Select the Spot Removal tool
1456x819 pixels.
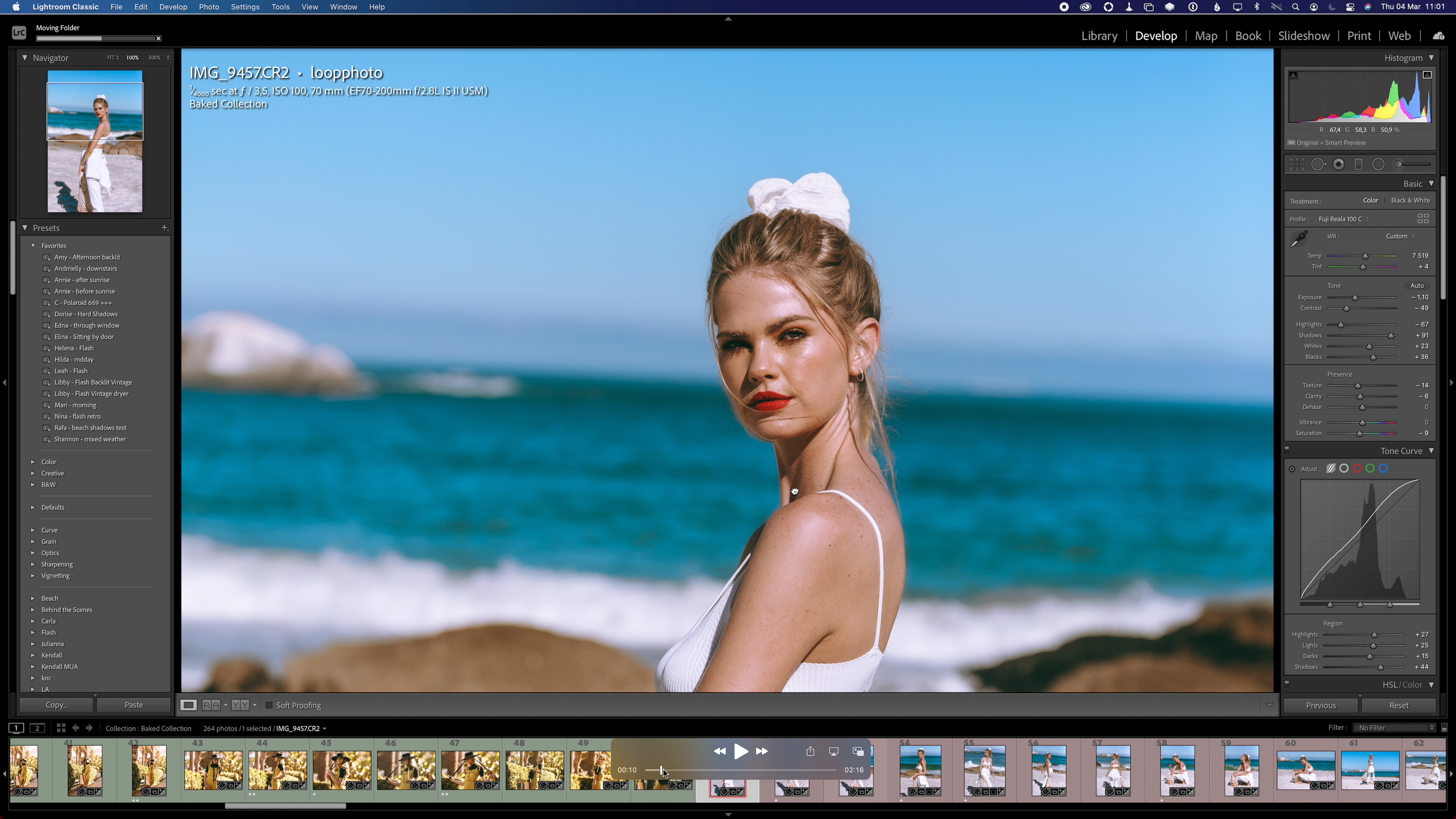pyautogui.click(x=1318, y=164)
